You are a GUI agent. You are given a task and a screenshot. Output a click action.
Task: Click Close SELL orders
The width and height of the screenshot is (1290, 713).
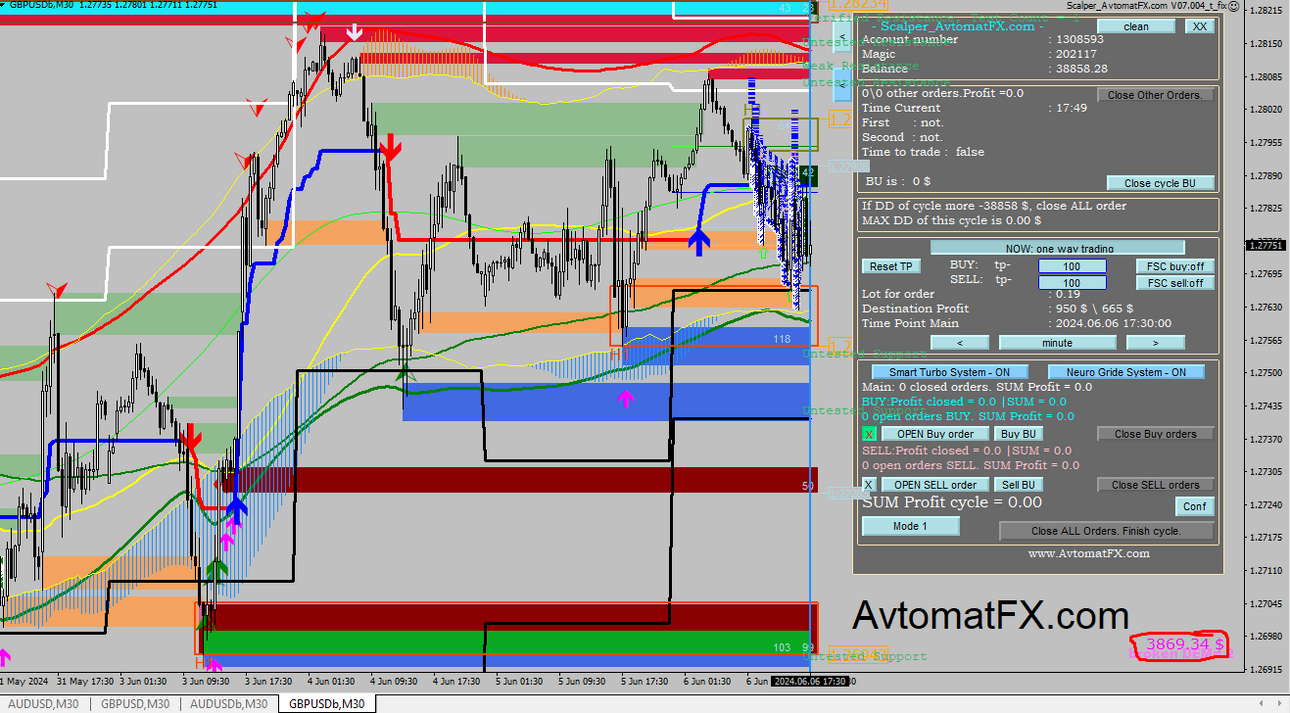pyautogui.click(x=1156, y=485)
